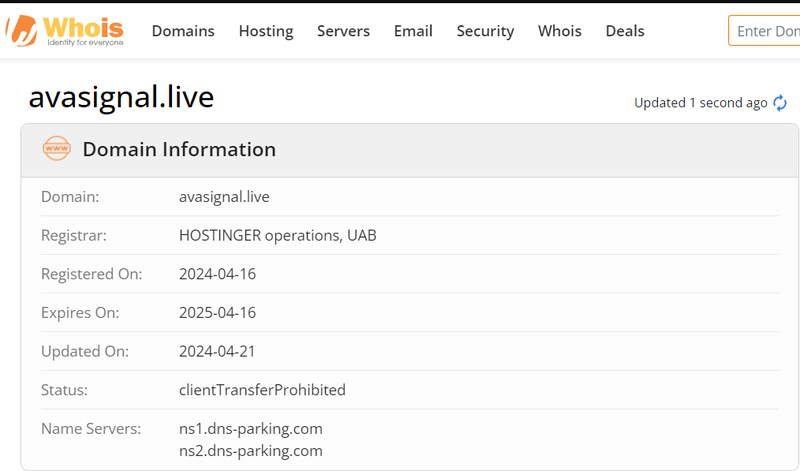The width and height of the screenshot is (800, 471).
Task: Click the 'Updated 1 second ago' text
Action: [700, 103]
